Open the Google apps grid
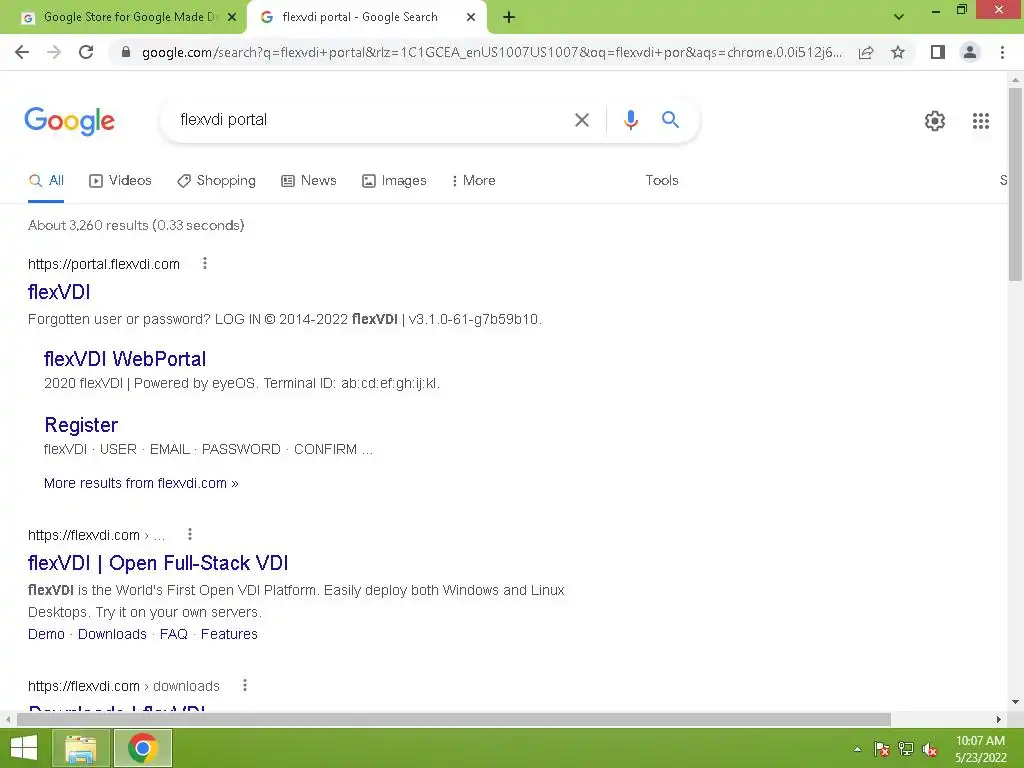This screenshot has height=768, width=1024. pos(981,121)
